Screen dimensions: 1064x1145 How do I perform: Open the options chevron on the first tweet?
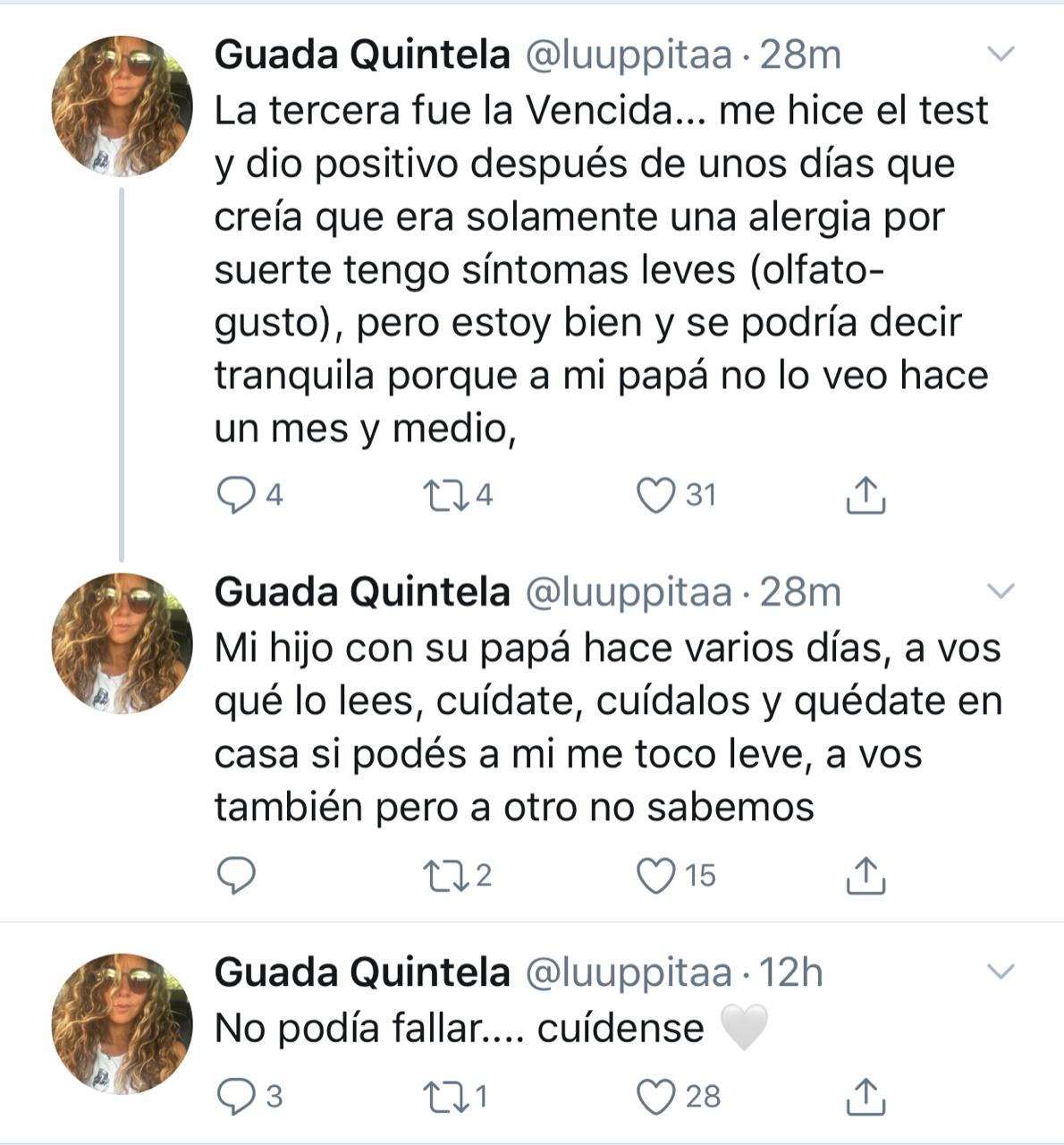point(1001,55)
